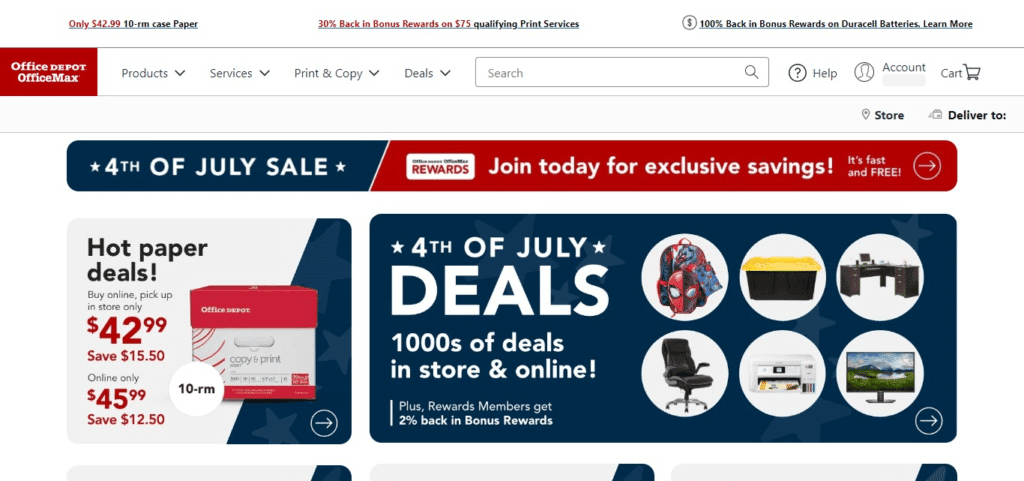Screen dimensions: 1024x481
Task: Expand the Print & Copy dropdown
Action: [336, 73]
